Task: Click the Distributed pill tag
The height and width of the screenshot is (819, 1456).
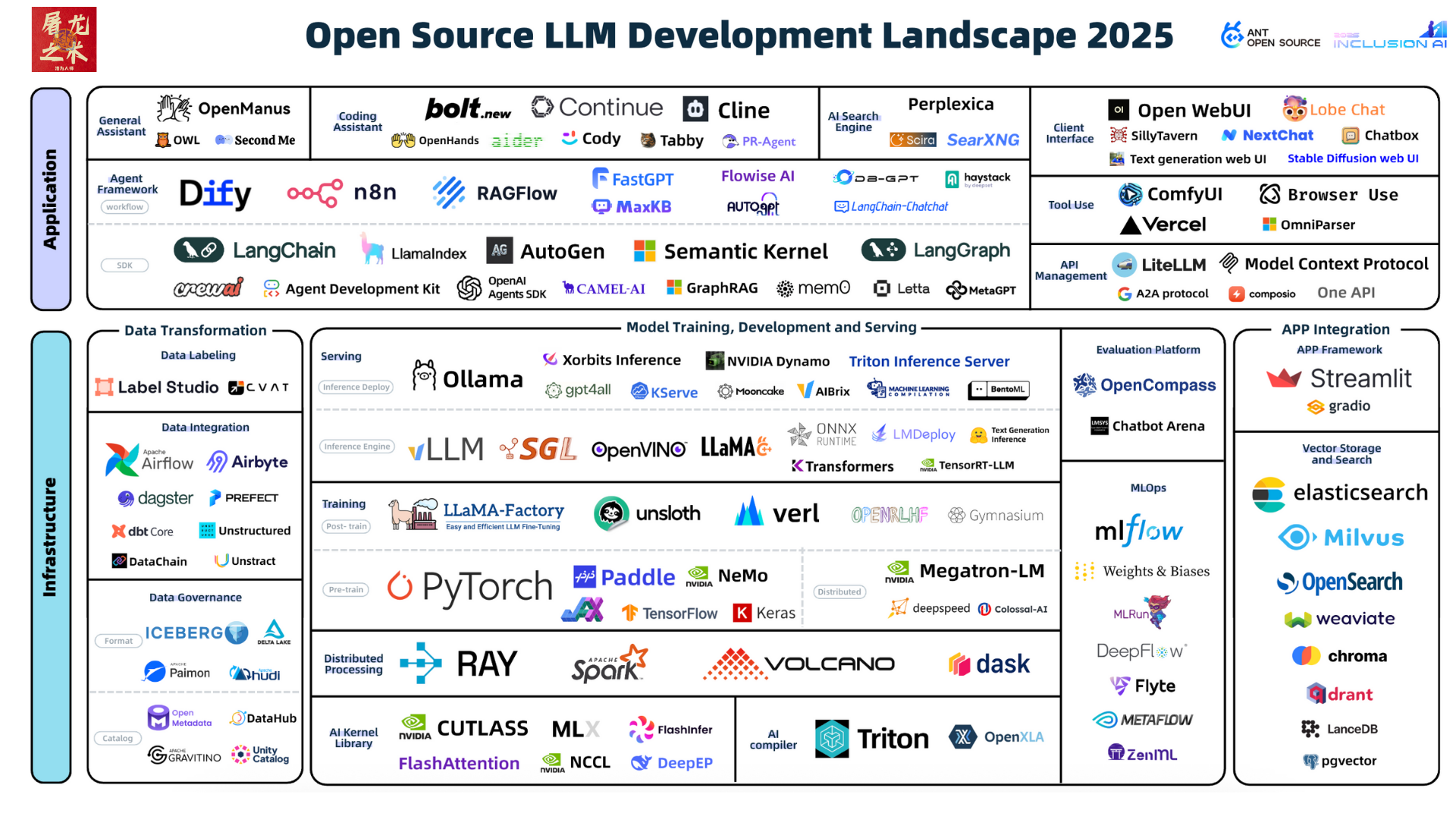Action: (x=839, y=591)
